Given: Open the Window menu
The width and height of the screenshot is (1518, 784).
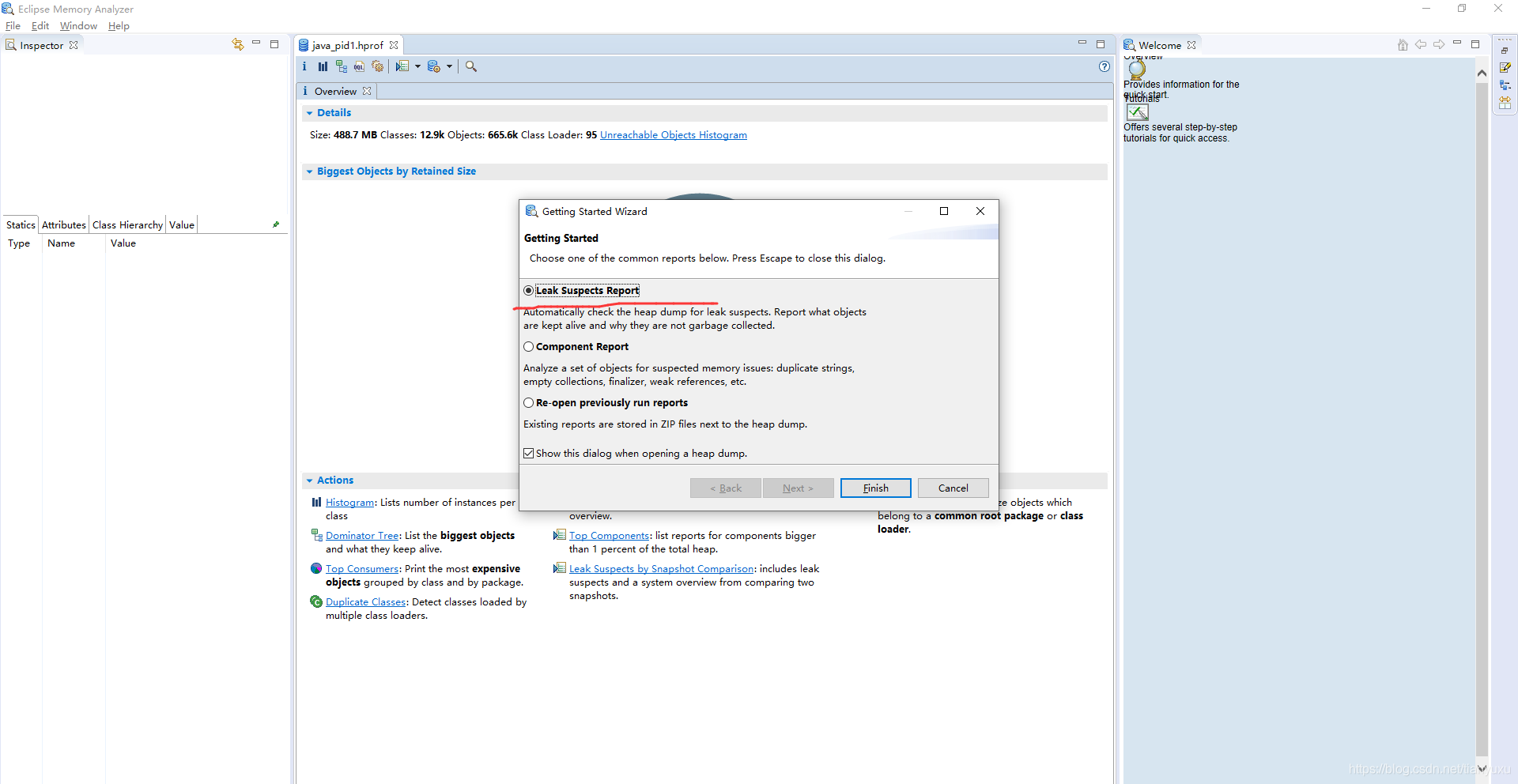Looking at the screenshot, I should [x=78, y=26].
